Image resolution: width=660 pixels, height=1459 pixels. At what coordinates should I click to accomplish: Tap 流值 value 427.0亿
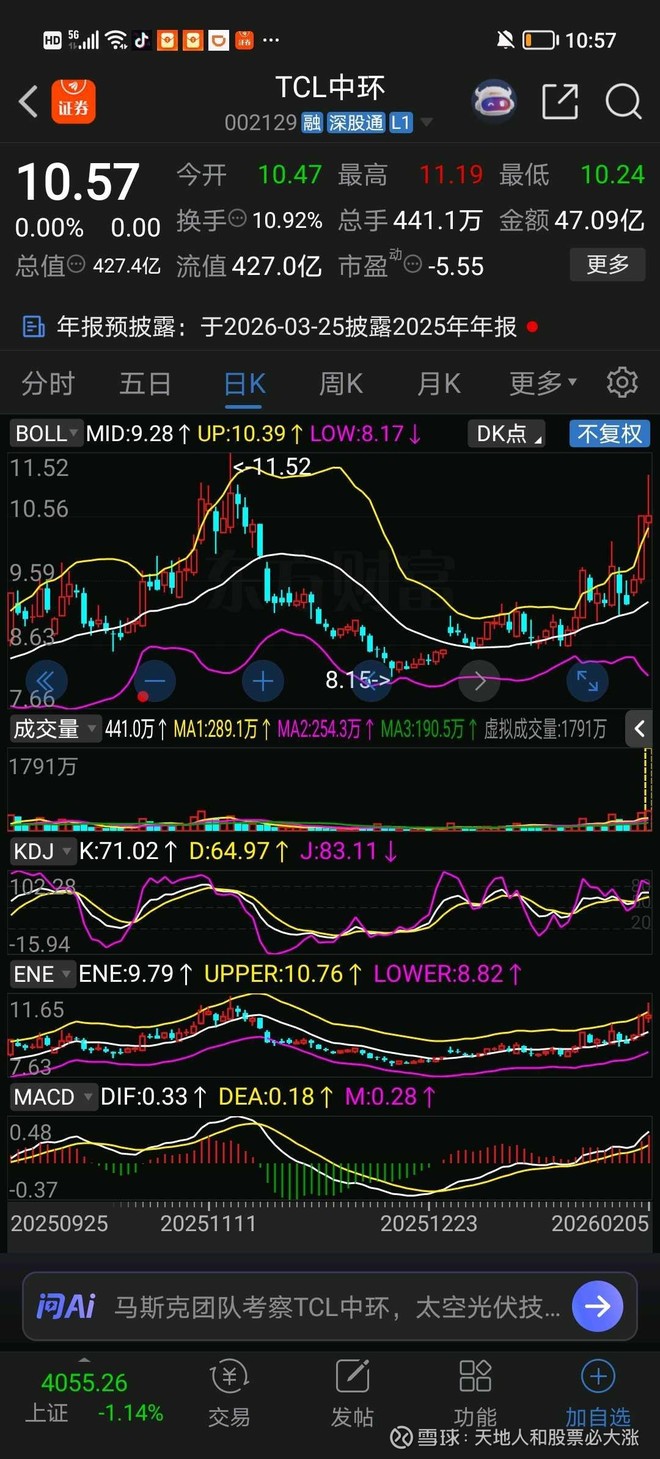[x=277, y=266]
